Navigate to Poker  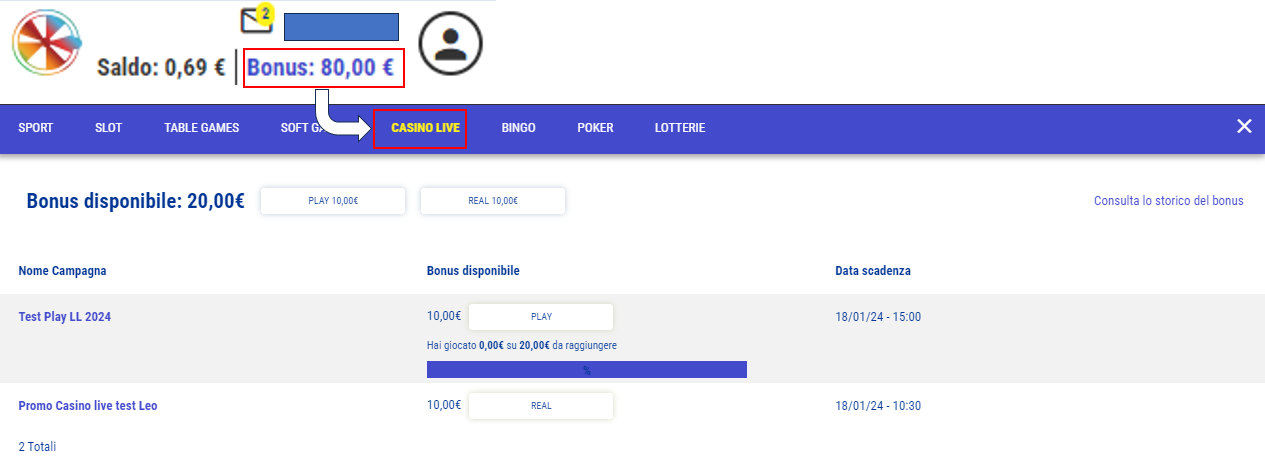pyautogui.click(x=595, y=128)
